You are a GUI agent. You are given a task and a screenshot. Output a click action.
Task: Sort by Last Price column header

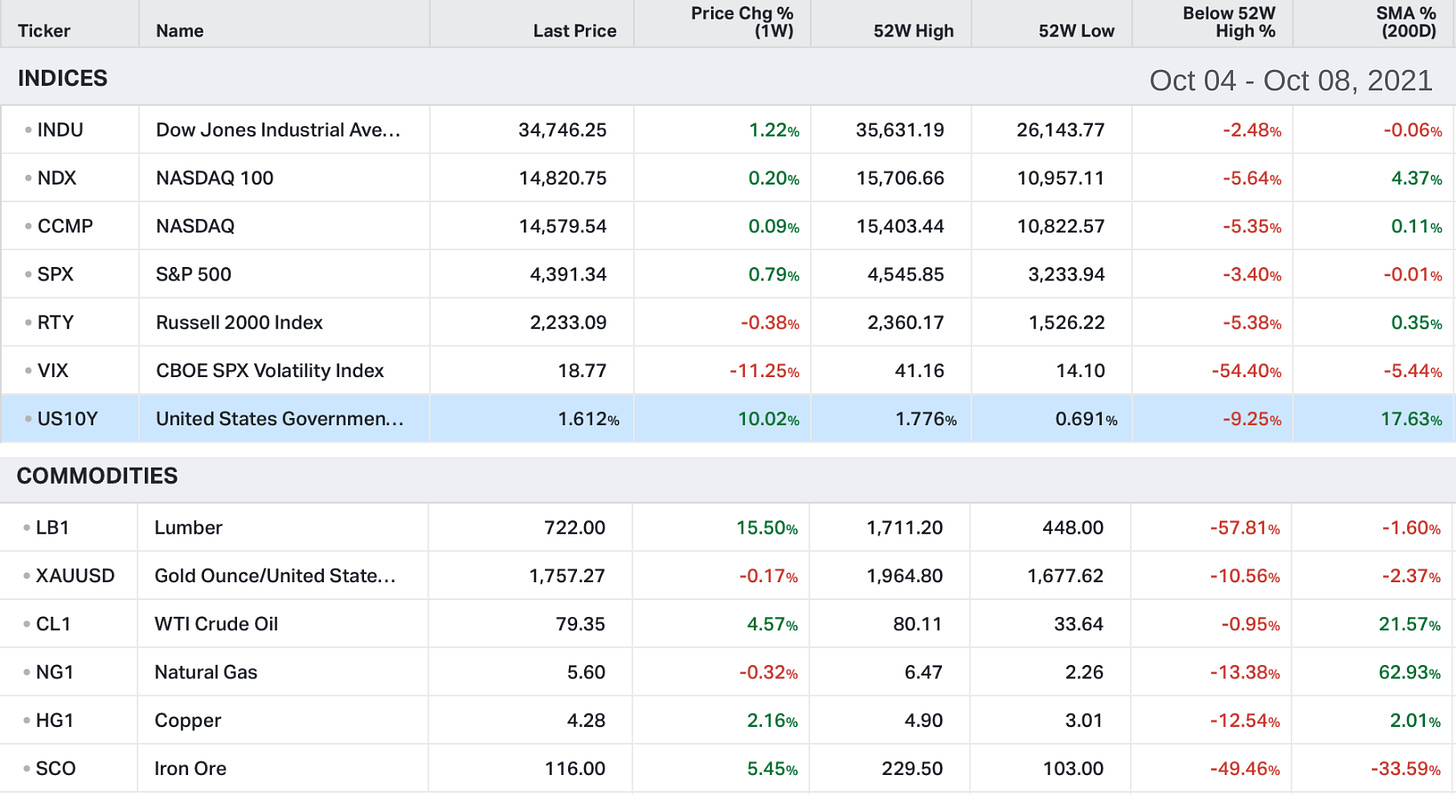point(575,31)
